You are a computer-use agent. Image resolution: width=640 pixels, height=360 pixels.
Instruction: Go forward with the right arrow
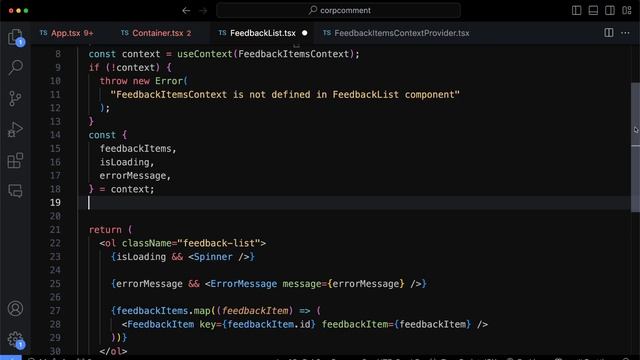pyautogui.click(x=203, y=11)
